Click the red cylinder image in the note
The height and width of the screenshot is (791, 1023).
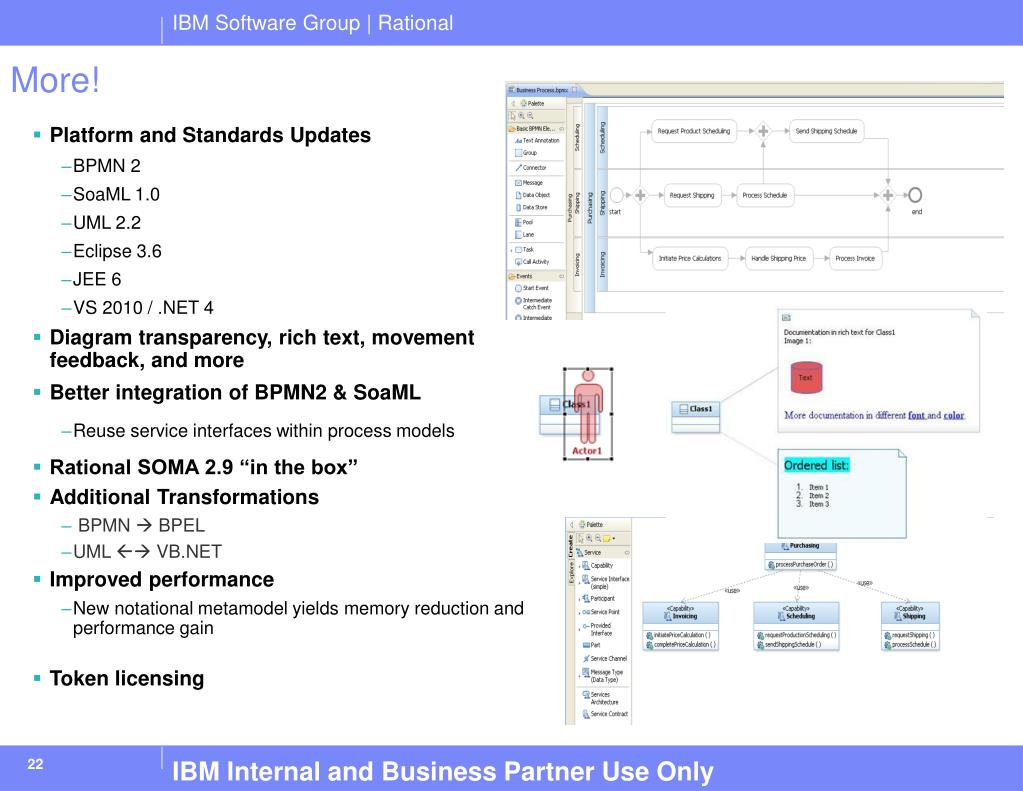pos(806,378)
